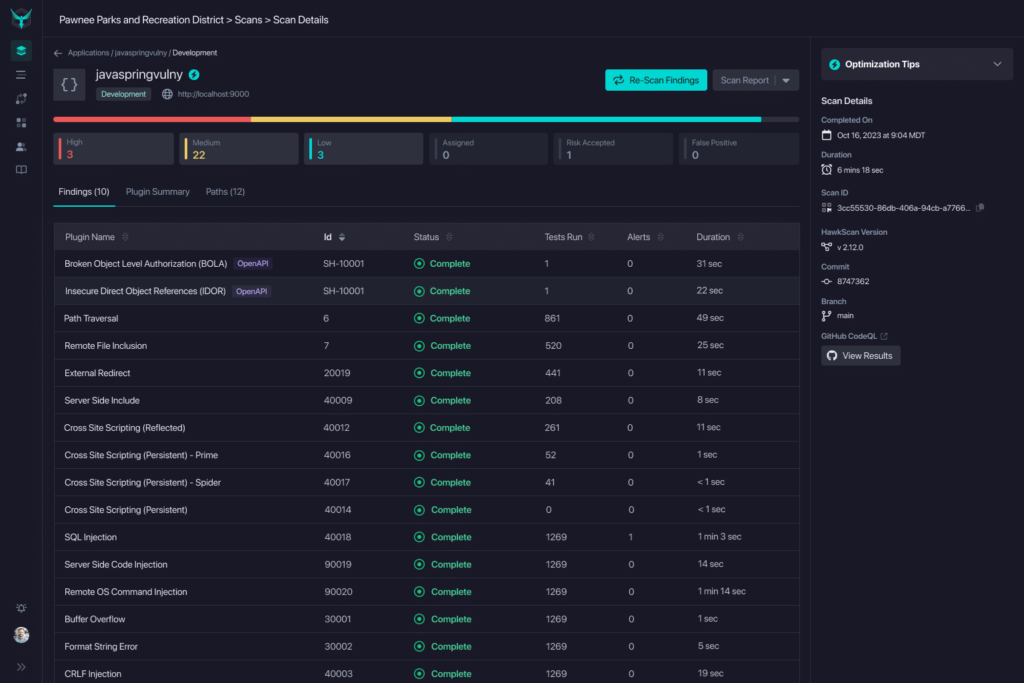Open the teams grid icon in sidebar
The image size is (1024, 683).
coord(20,121)
